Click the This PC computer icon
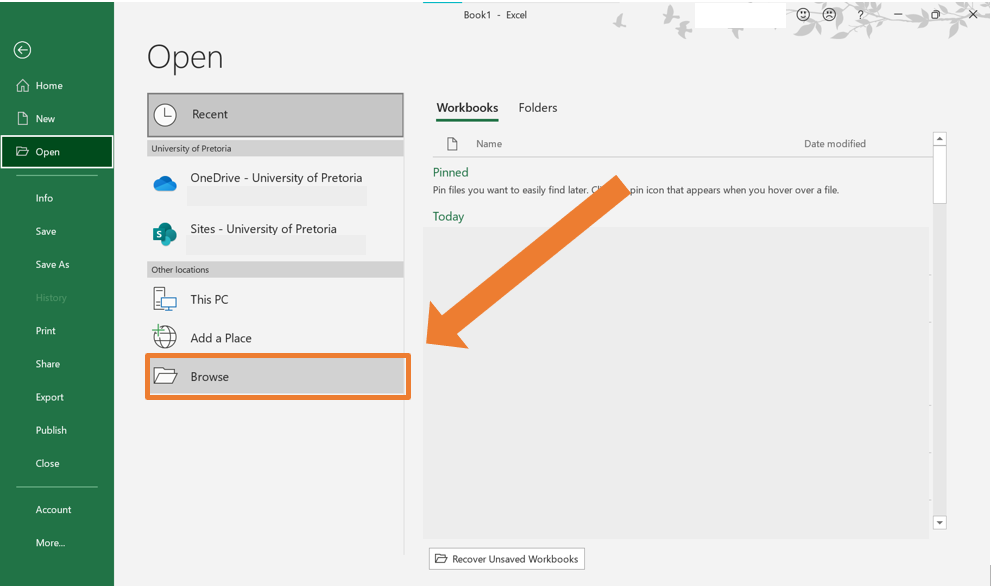 coord(165,299)
